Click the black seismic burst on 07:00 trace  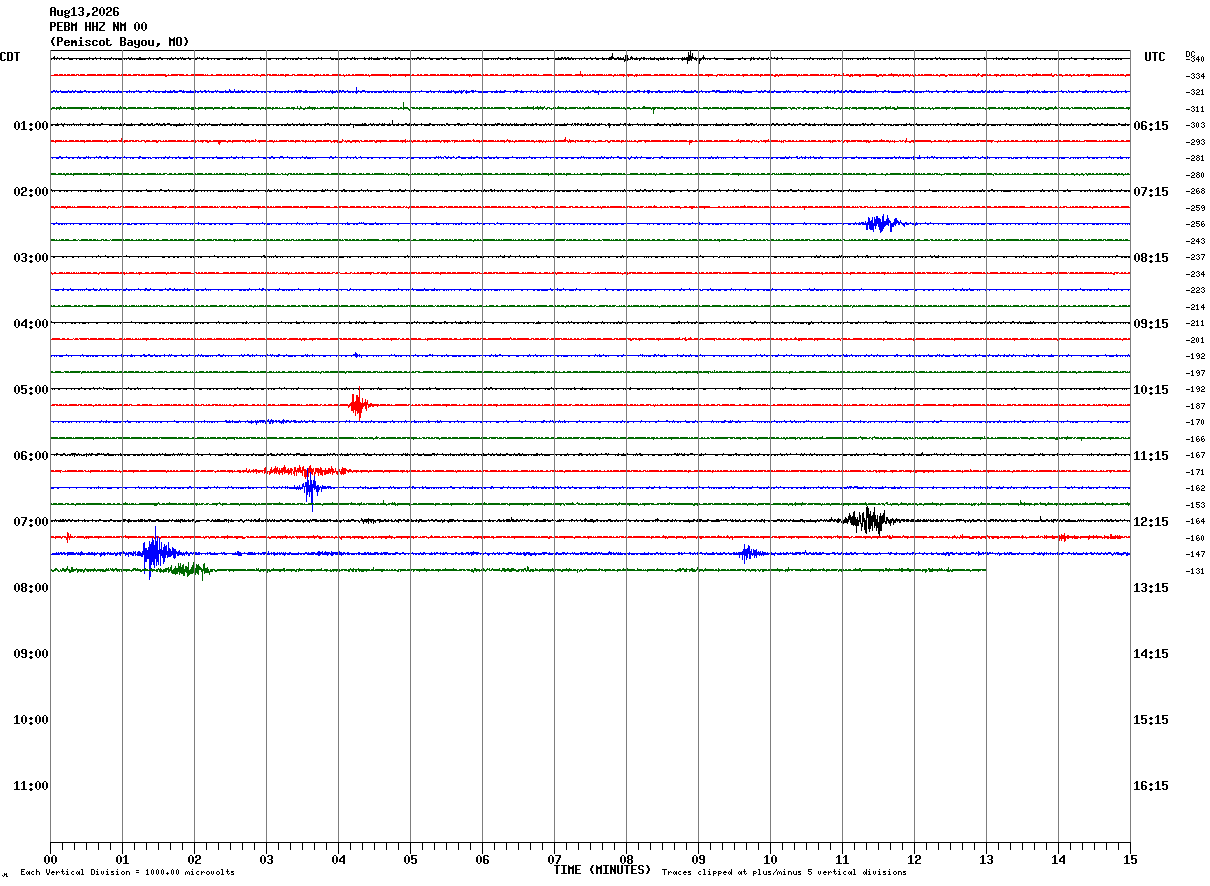tap(868, 520)
